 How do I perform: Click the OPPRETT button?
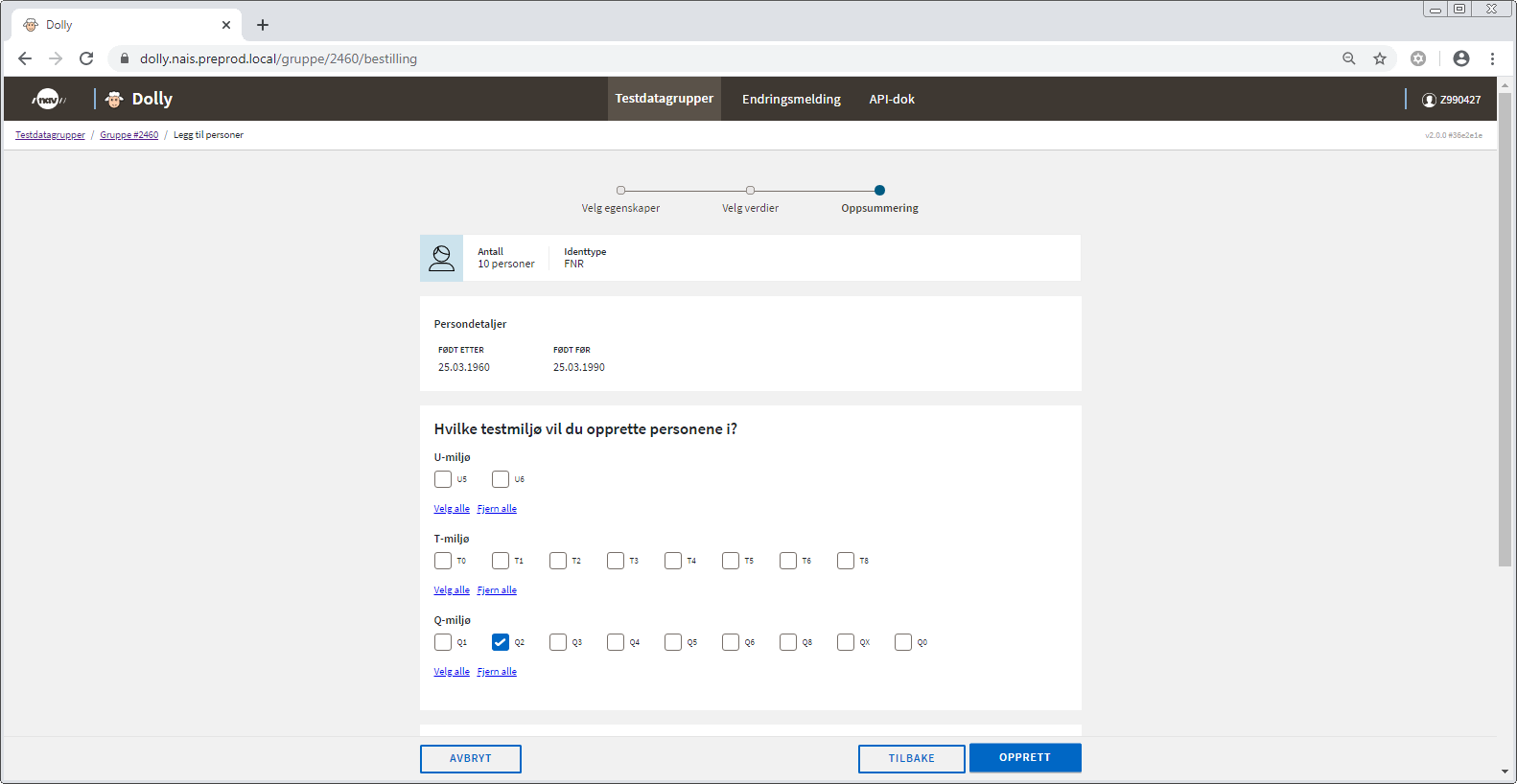coord(1025,757)
